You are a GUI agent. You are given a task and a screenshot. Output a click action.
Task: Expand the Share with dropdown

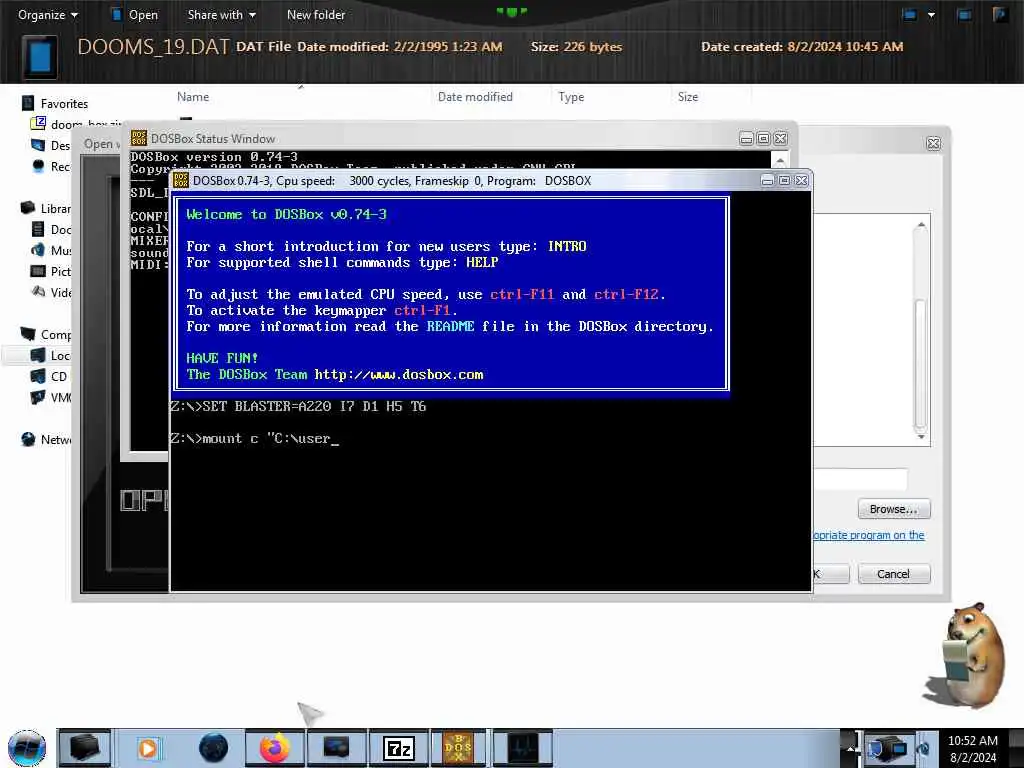tap(221, 14)
